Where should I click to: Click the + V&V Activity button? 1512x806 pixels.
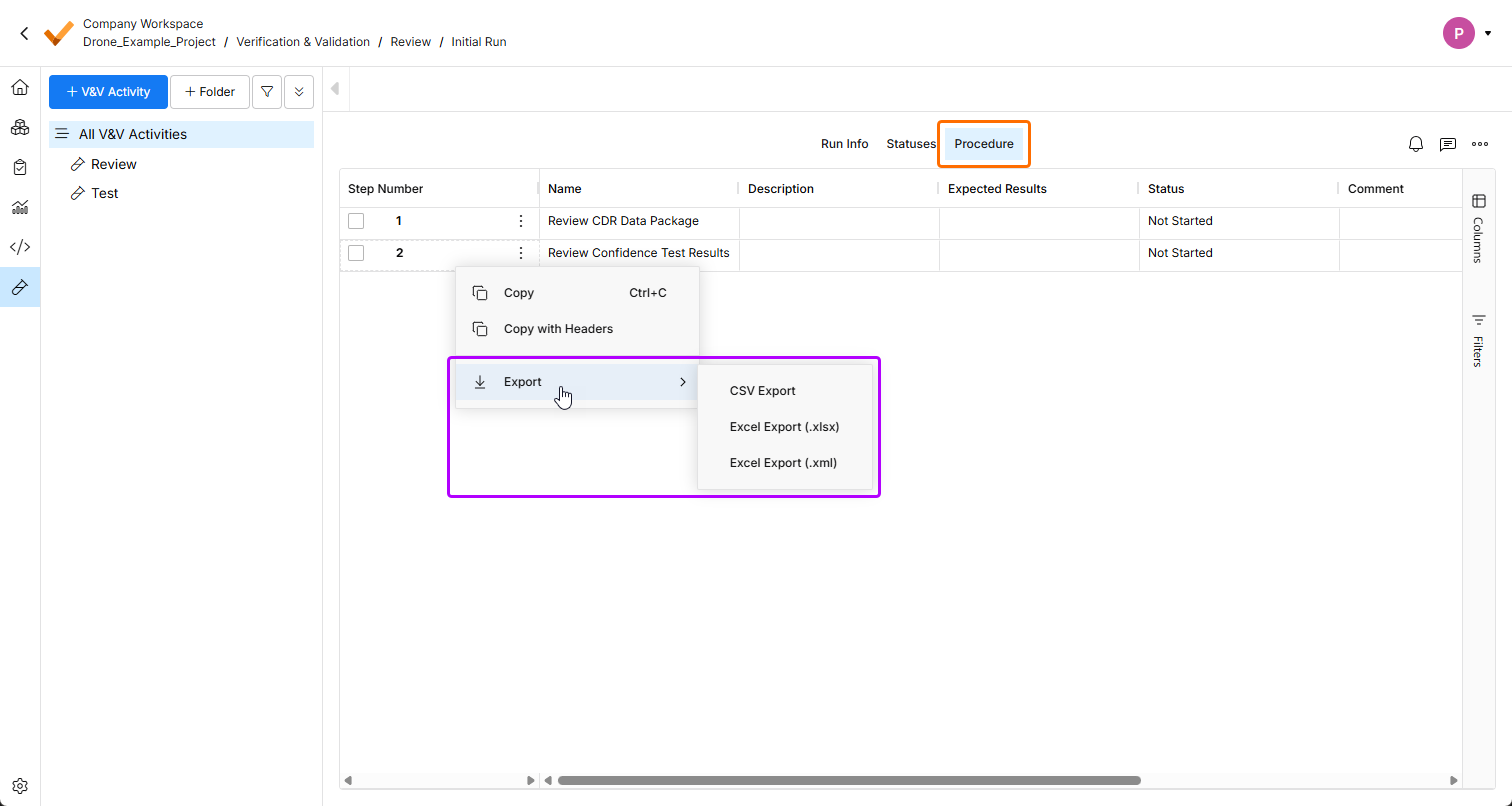(108, 92)
